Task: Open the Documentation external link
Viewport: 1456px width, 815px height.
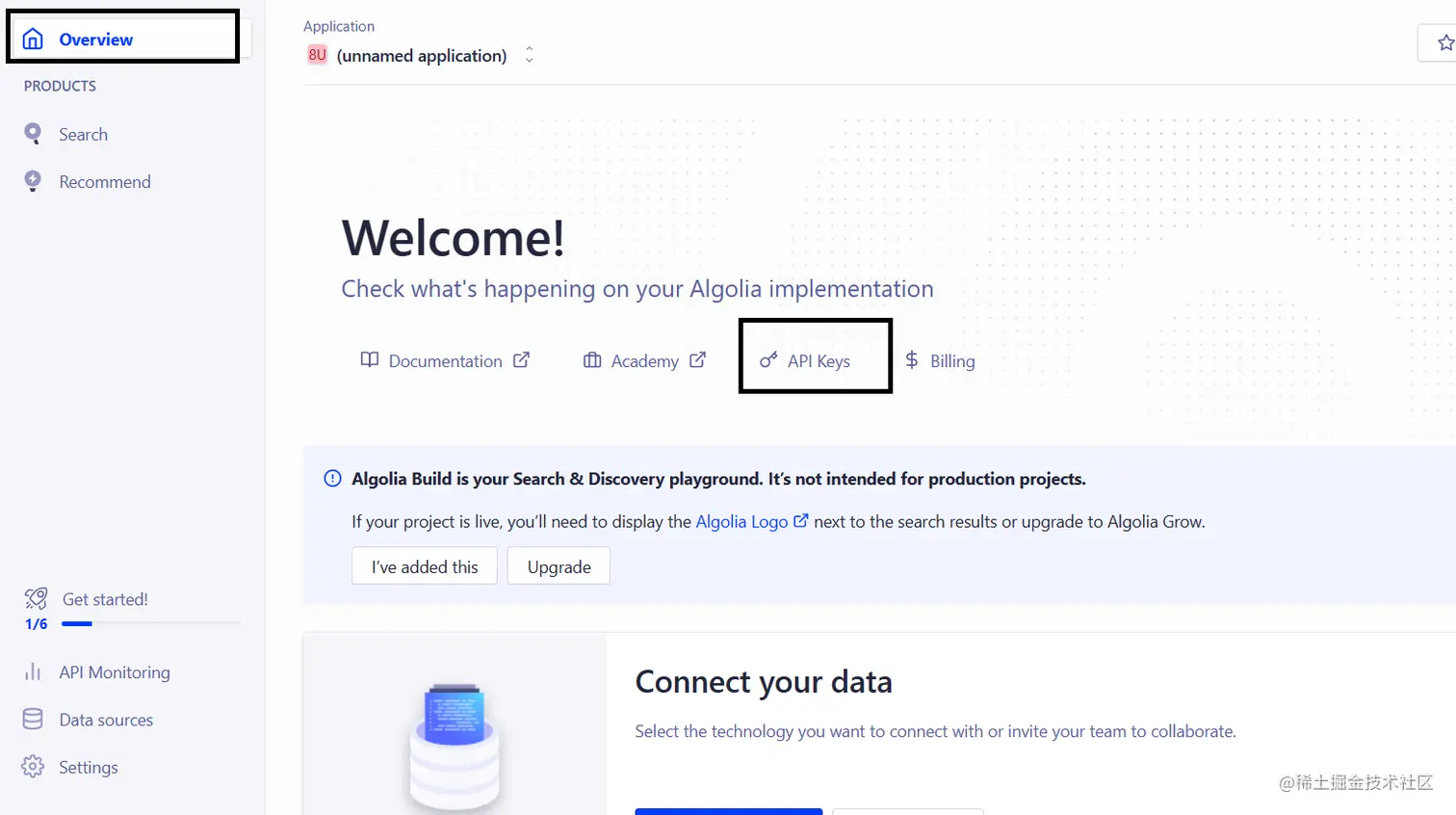Action: pos(445,361)
